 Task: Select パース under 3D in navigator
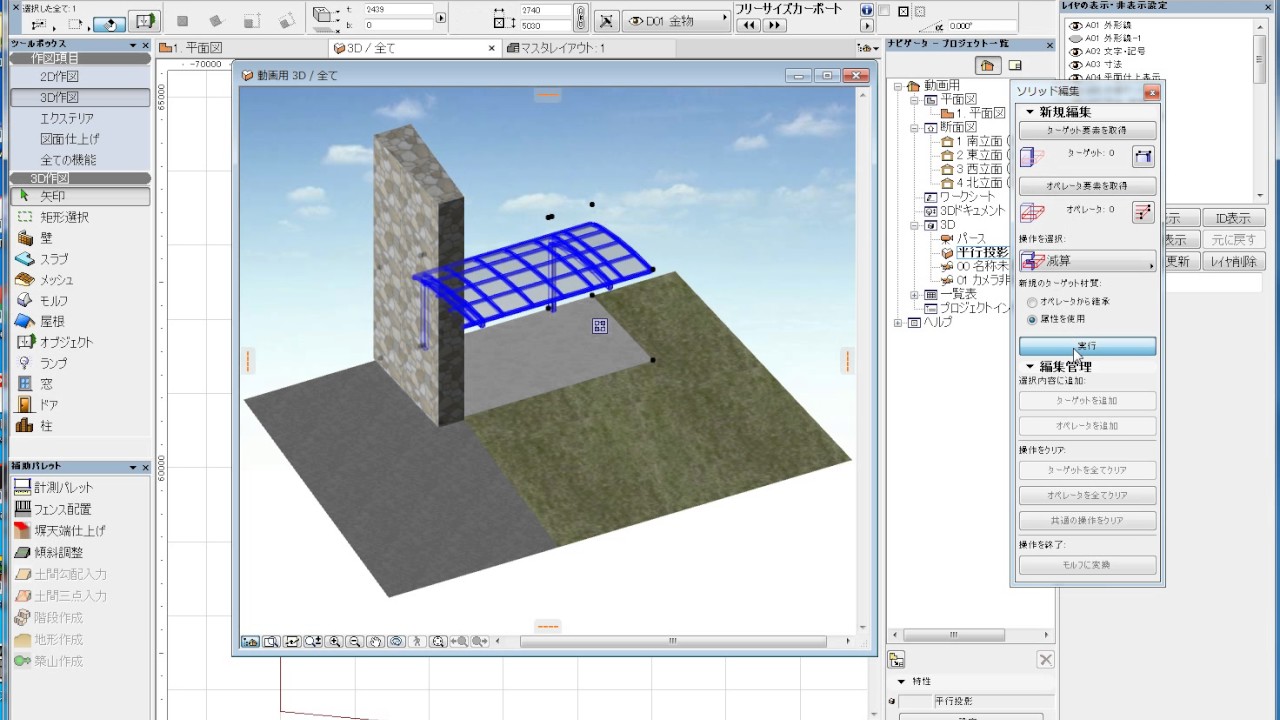coord(964,239)
